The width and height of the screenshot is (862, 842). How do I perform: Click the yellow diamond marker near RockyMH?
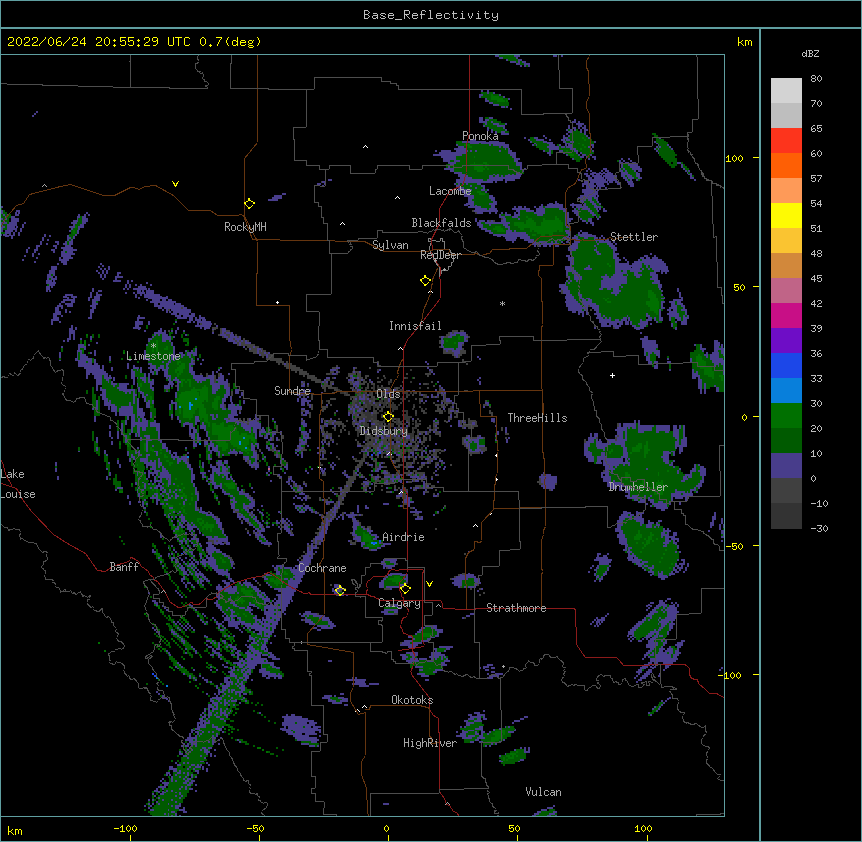coord(250,203)
